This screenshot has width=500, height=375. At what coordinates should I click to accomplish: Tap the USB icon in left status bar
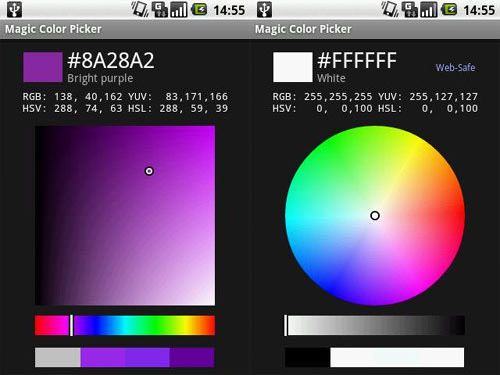click(x=14, y=9)
